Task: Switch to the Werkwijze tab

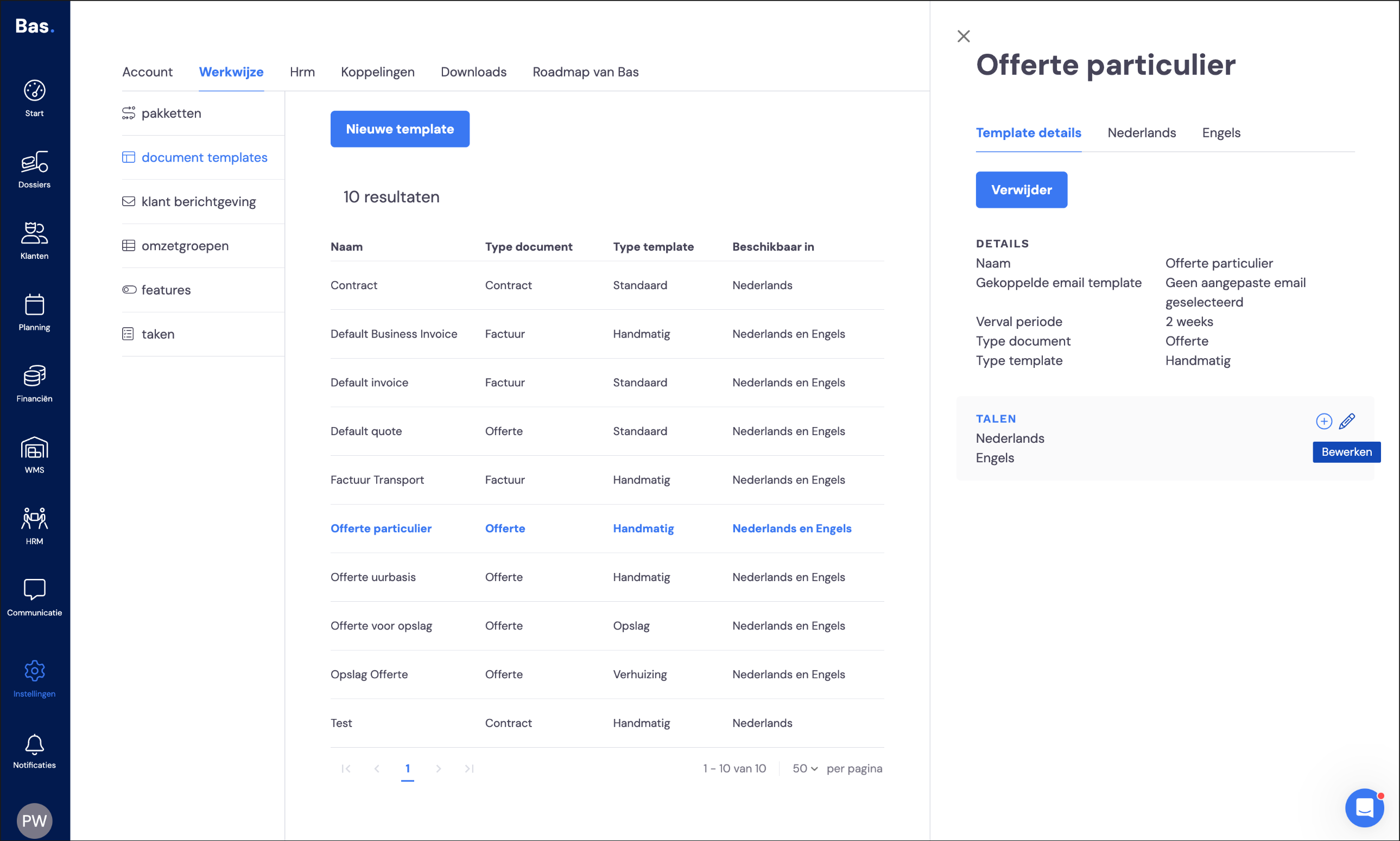Action: point(231,72)
